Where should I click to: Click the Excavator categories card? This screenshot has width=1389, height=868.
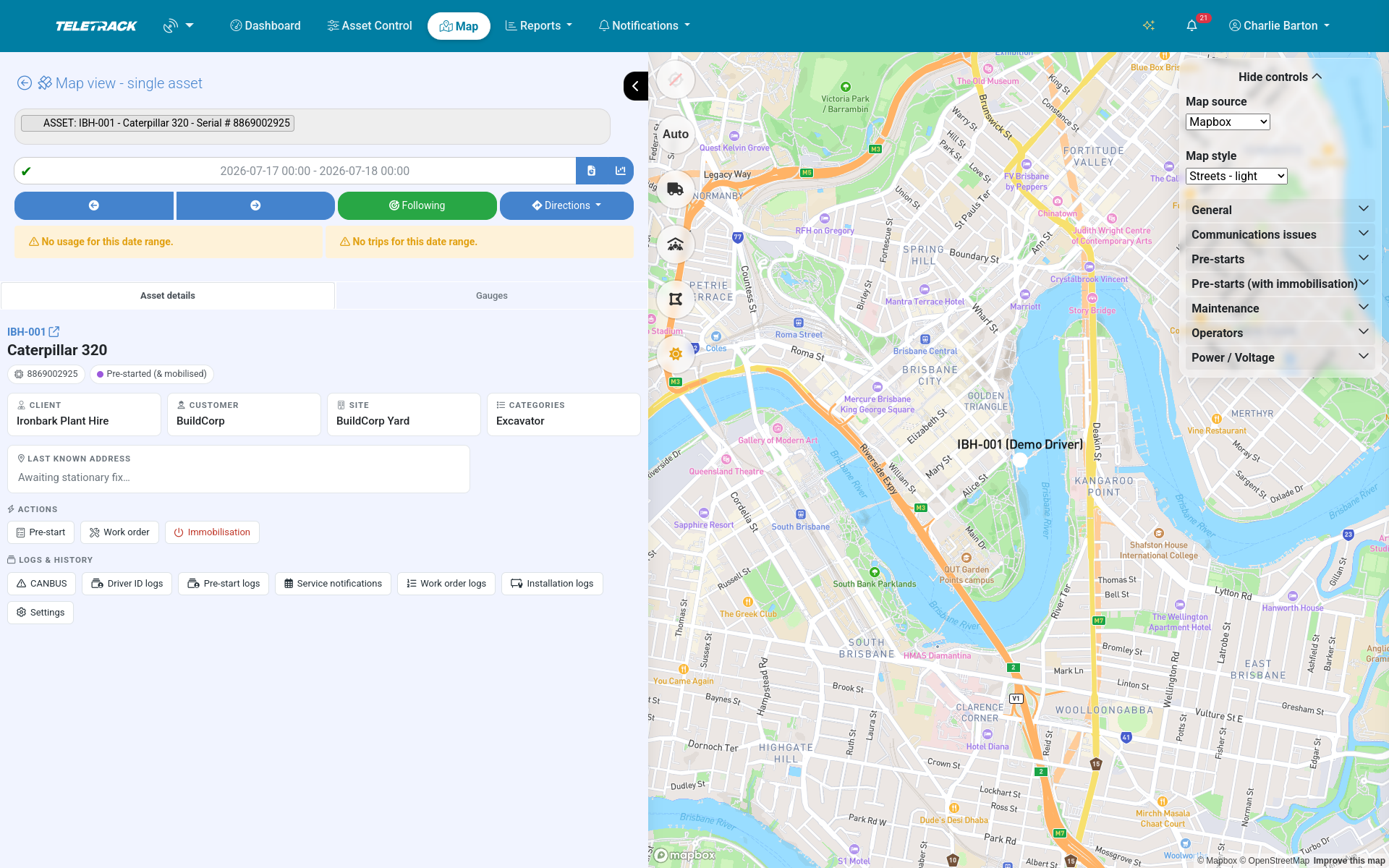tap(564, 414)
